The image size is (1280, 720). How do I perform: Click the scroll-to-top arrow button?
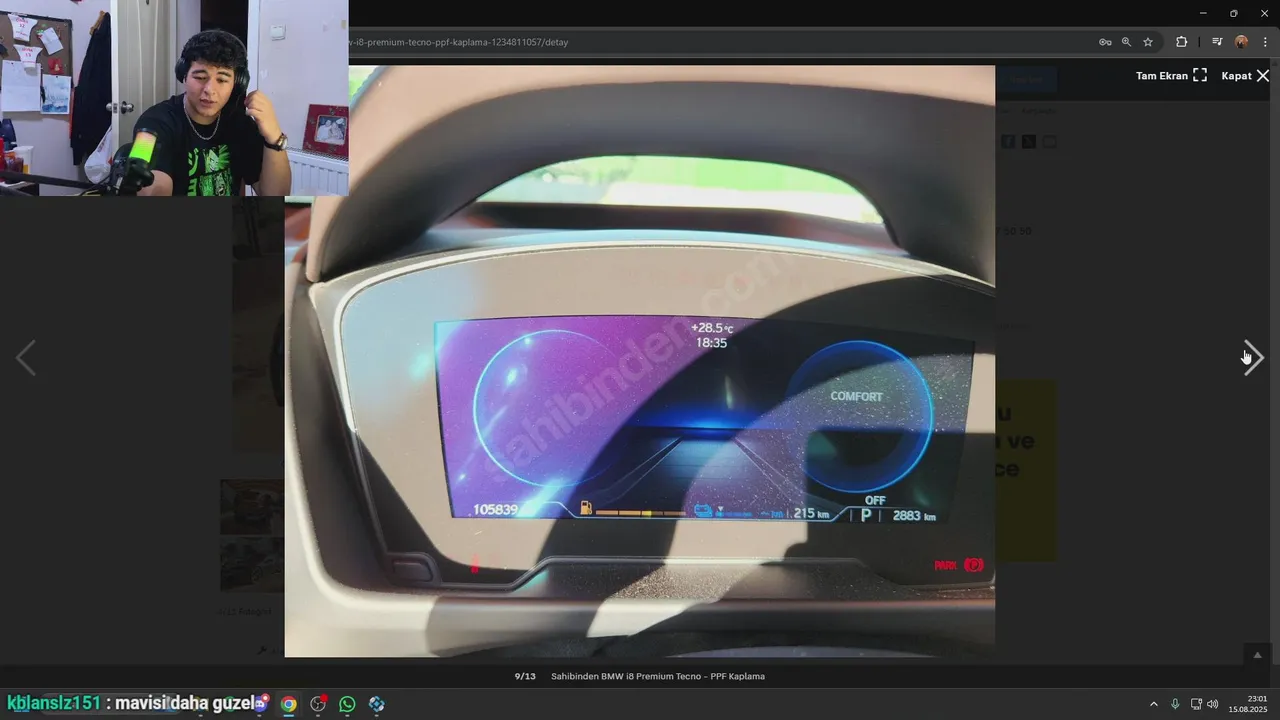tap(1258, 655)
